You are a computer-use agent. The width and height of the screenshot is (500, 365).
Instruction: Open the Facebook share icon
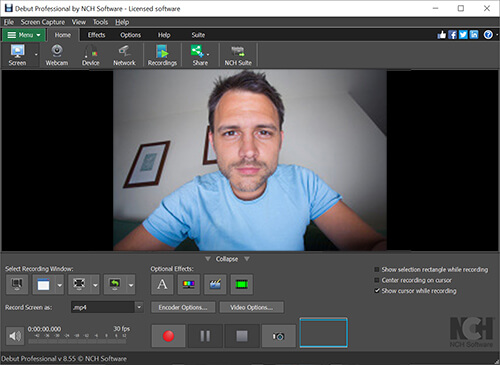[x=452, y=35]
